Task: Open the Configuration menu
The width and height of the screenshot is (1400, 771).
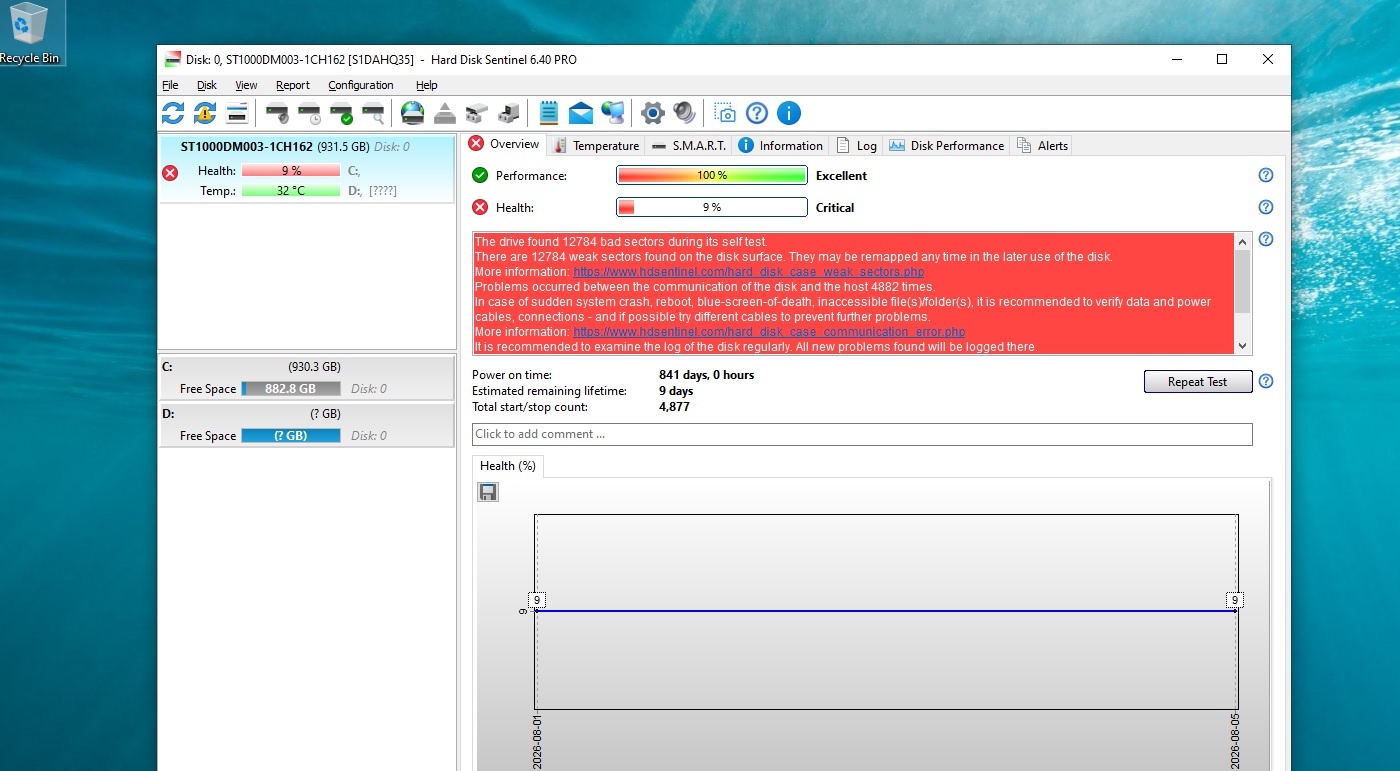Action: coord(361,85)
